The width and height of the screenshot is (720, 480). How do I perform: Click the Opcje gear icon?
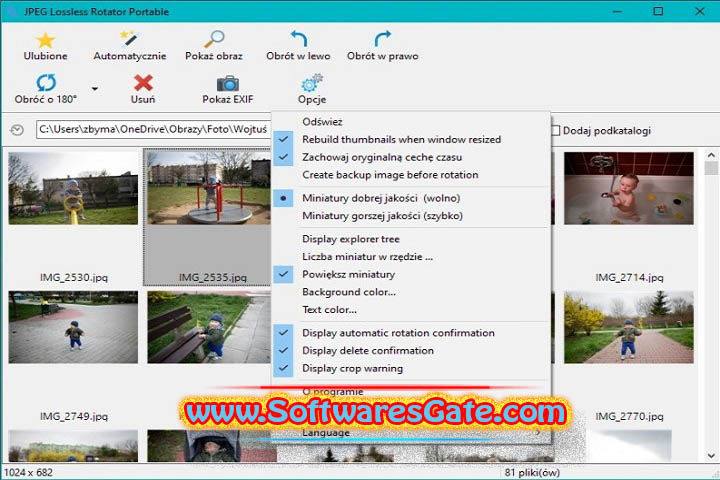coord(312,83)
